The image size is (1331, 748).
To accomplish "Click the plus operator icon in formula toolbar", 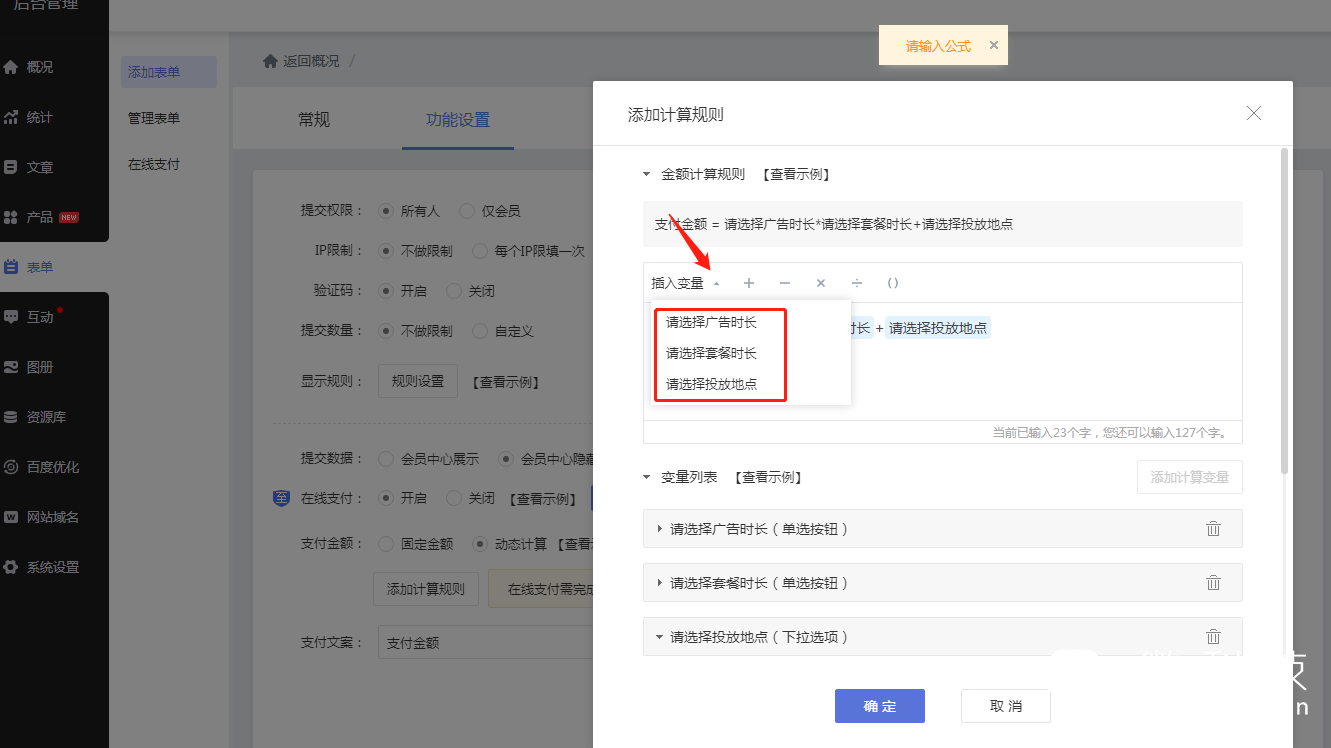I will pos(749,283).
